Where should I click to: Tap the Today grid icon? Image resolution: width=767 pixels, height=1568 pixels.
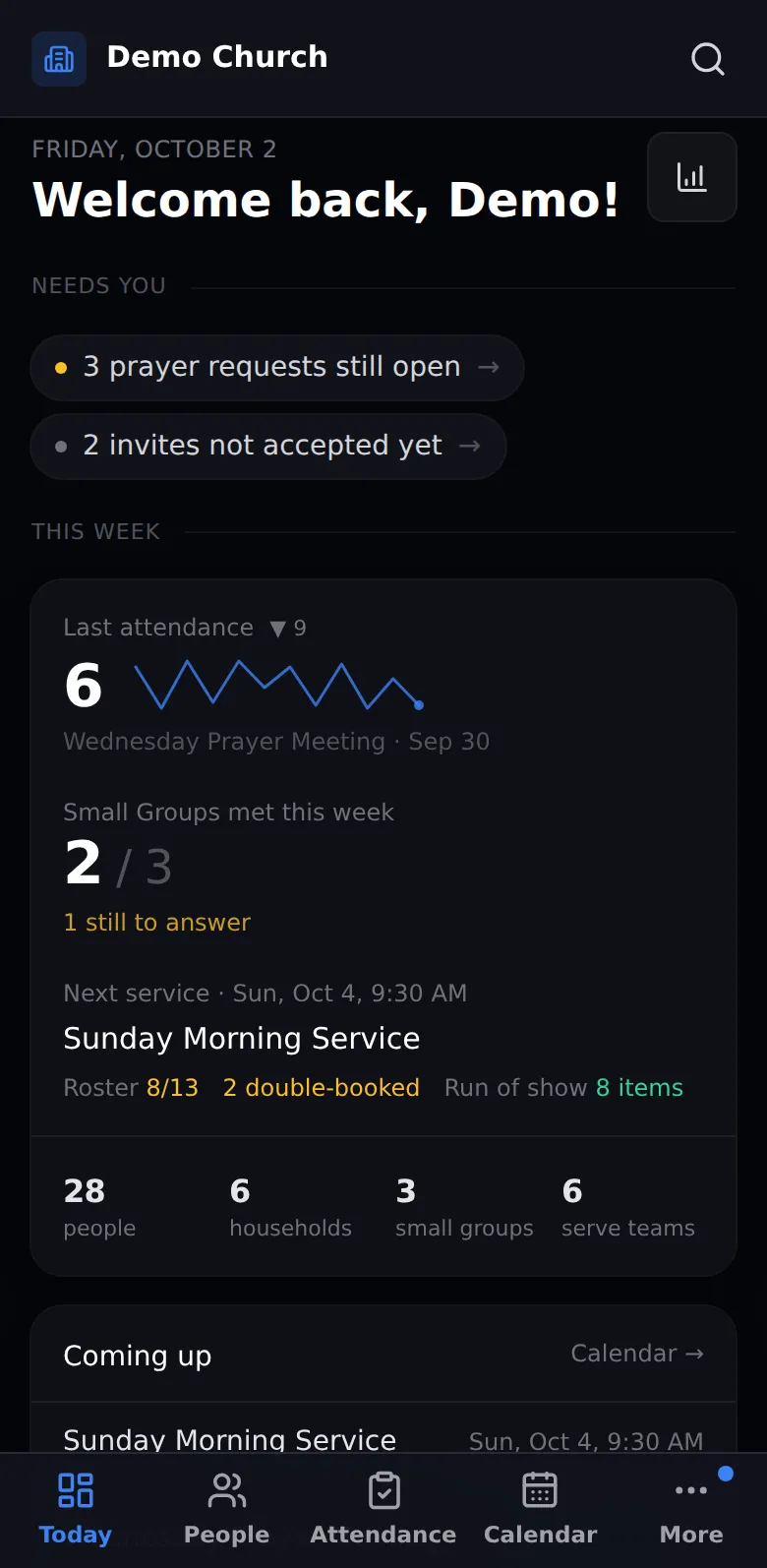[76, 1490]
